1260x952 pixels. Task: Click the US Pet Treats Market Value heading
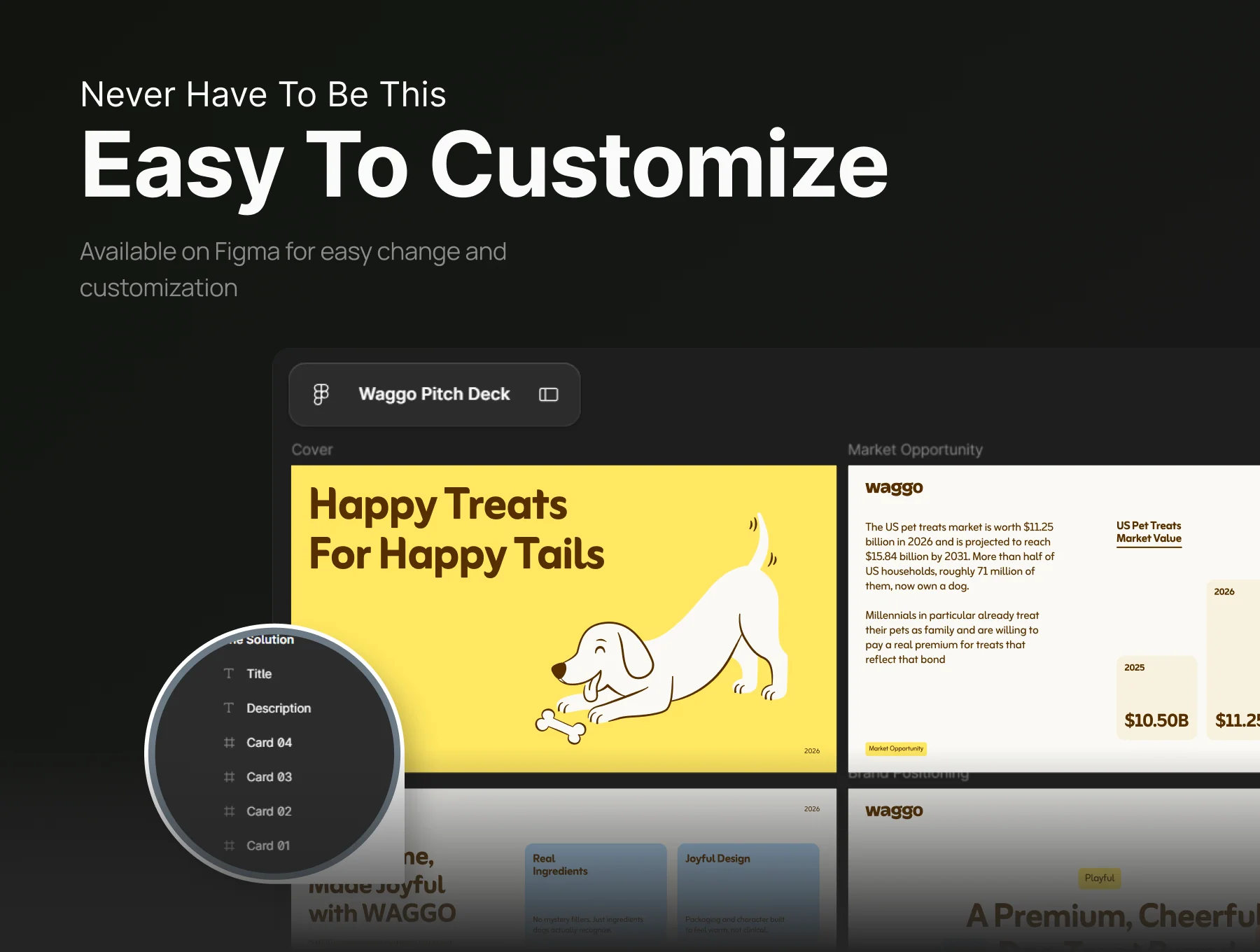point(1149,532)
